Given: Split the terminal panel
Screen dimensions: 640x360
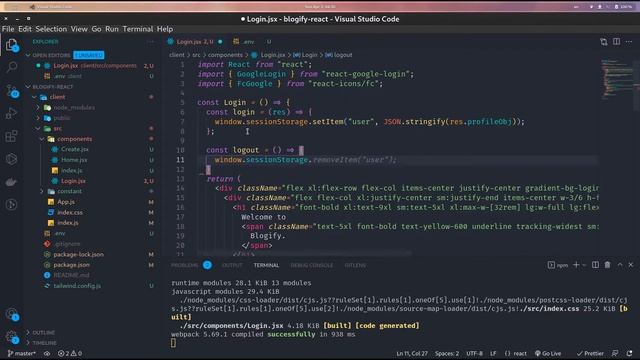Looking at the screenshot, I should [x=596, y=265].
